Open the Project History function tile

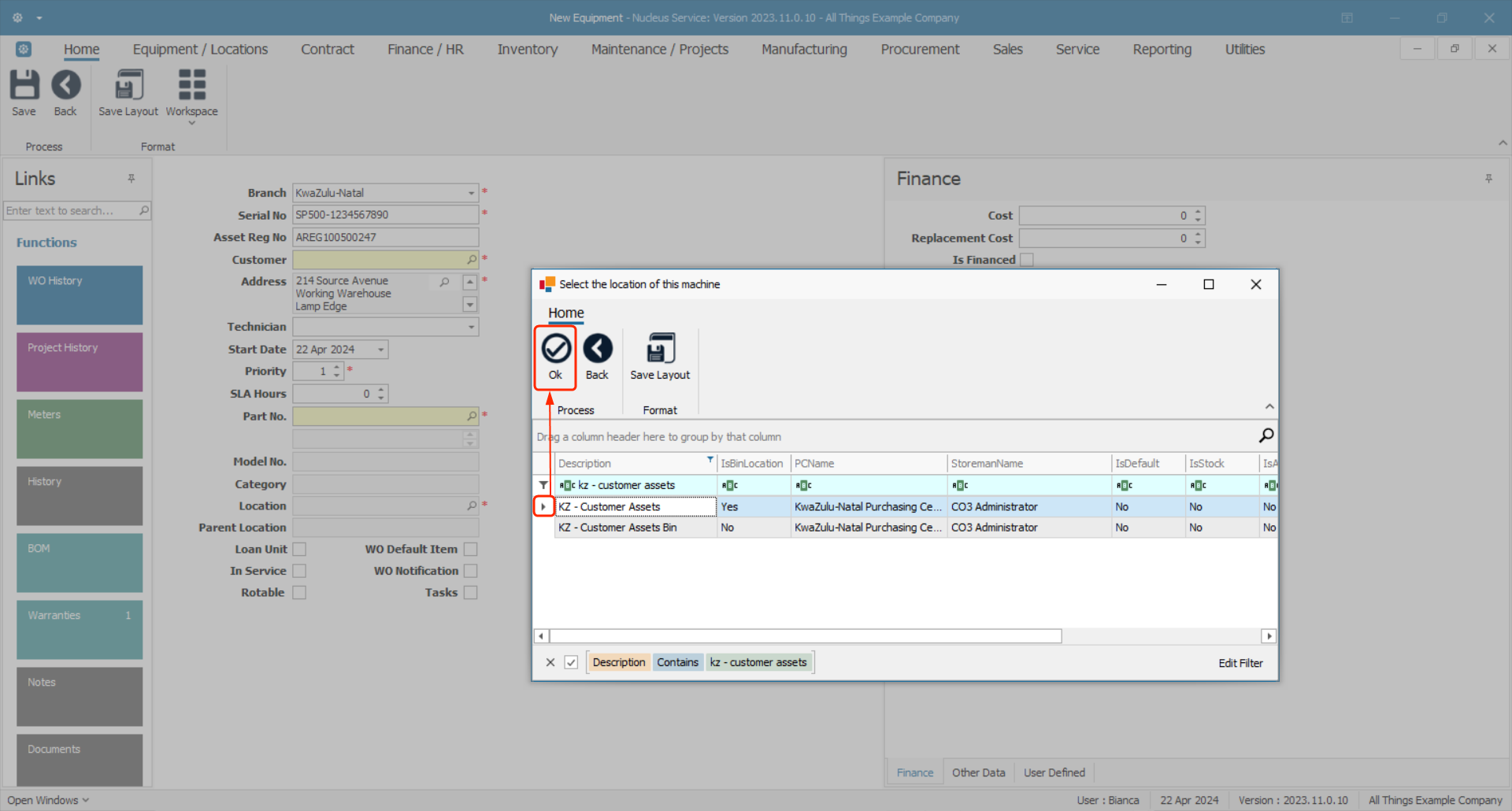pyautogui.click(x=80, y=362)
